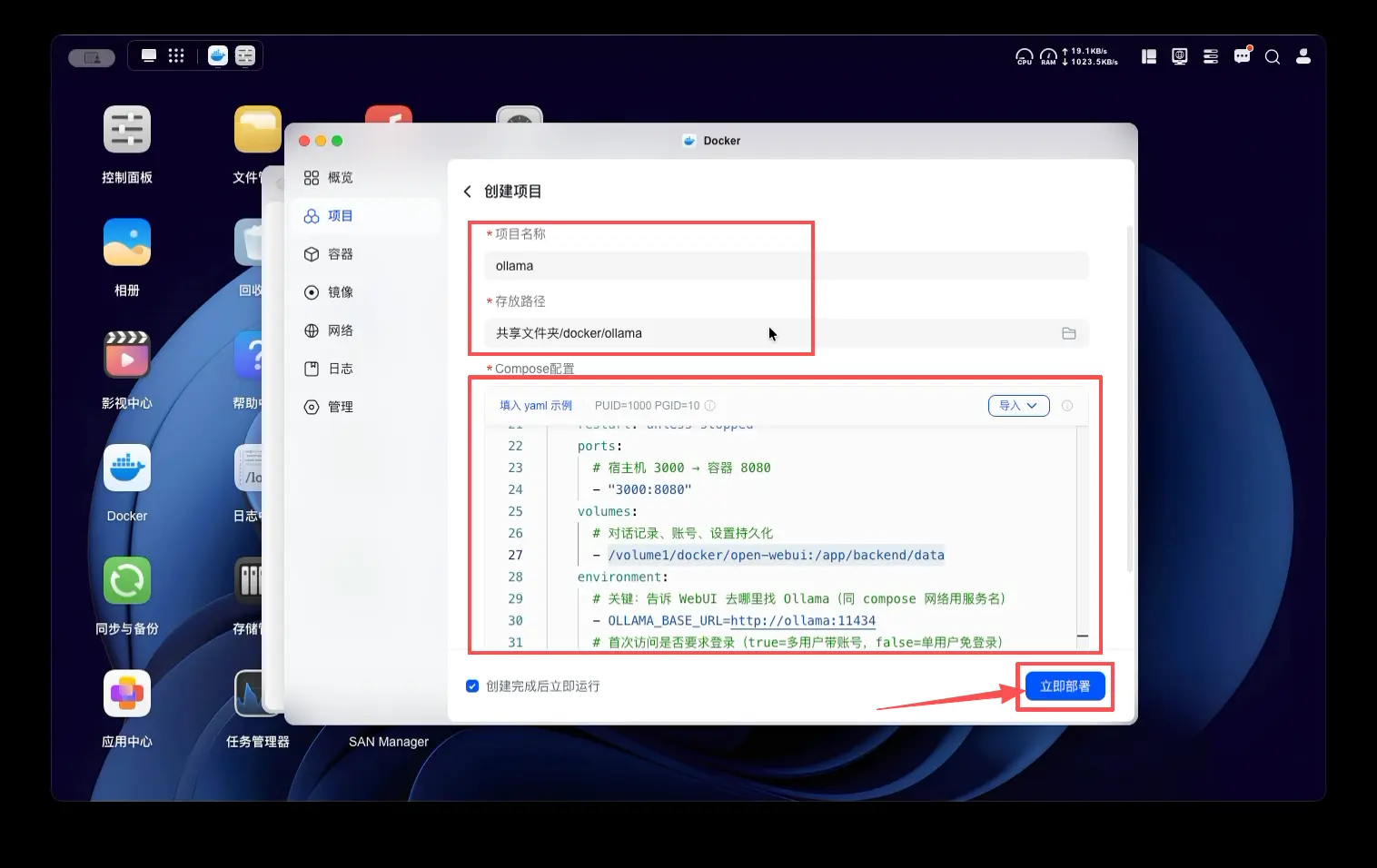This screenshot has width=1377, height=868.
Task: Go to 容器 containers section
Action: [365, 254]
